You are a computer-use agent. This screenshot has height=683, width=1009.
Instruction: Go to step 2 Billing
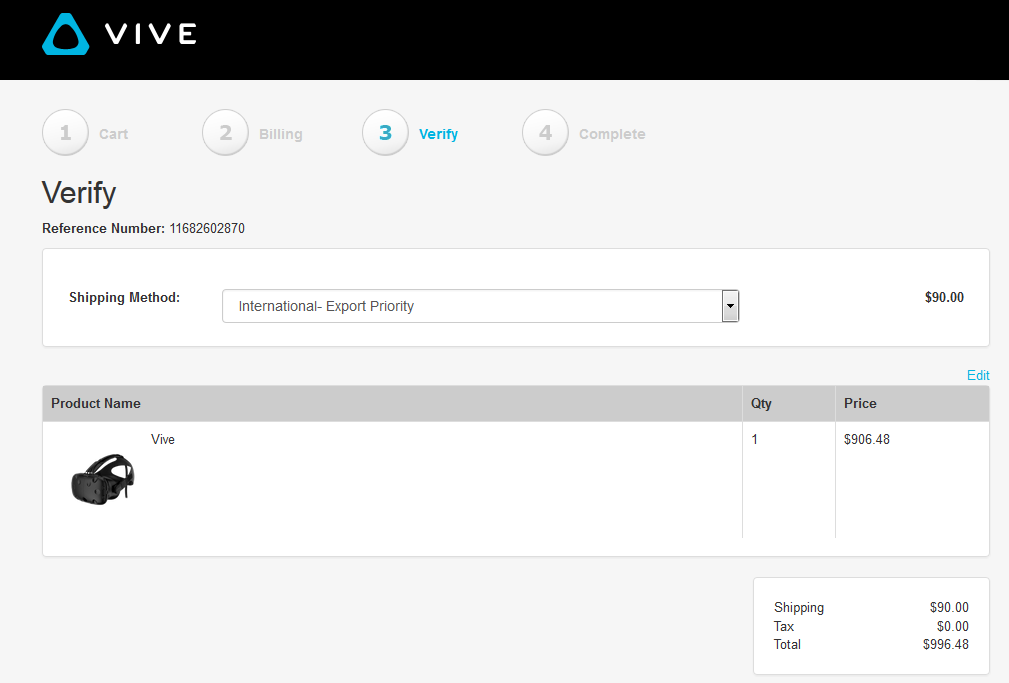(252, 133)
